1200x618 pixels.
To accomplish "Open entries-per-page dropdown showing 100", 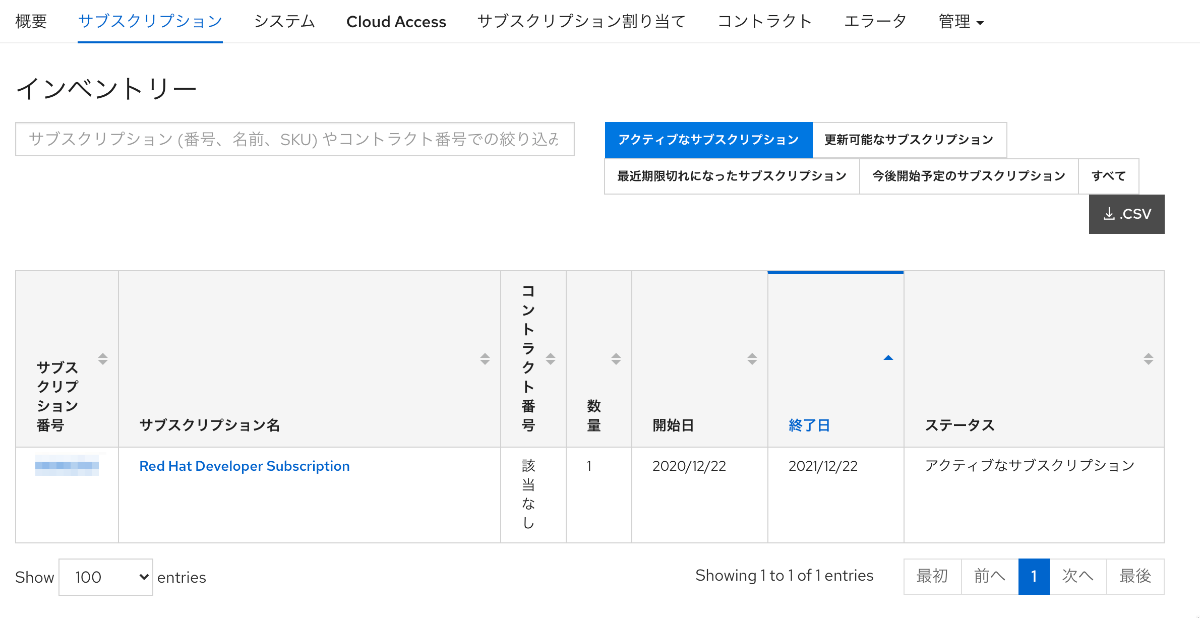I will click(x=106, y=577).
